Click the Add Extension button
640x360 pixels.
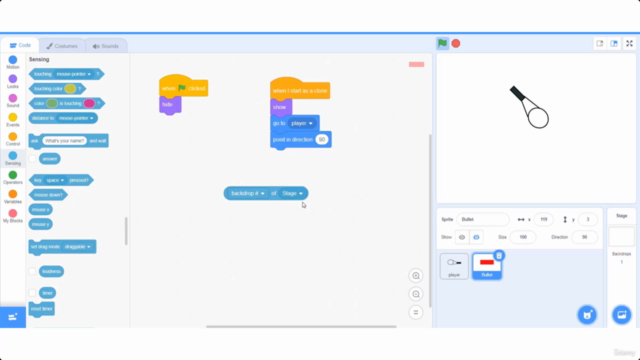click(13, 317)
